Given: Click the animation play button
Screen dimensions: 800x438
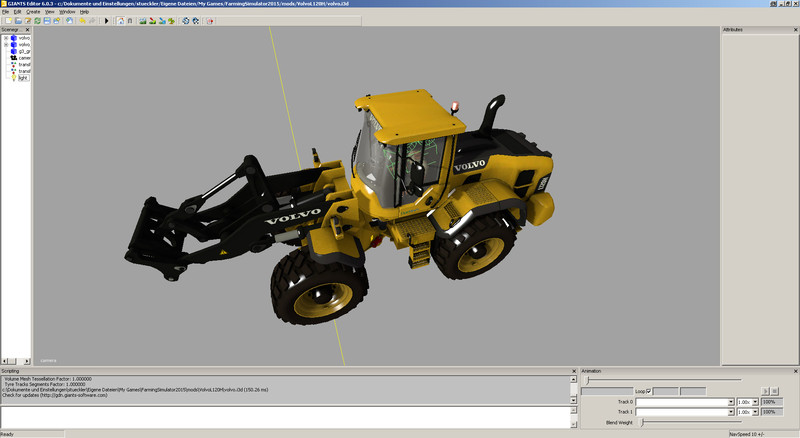Looking at the screenshot, I should click(765, 391).
